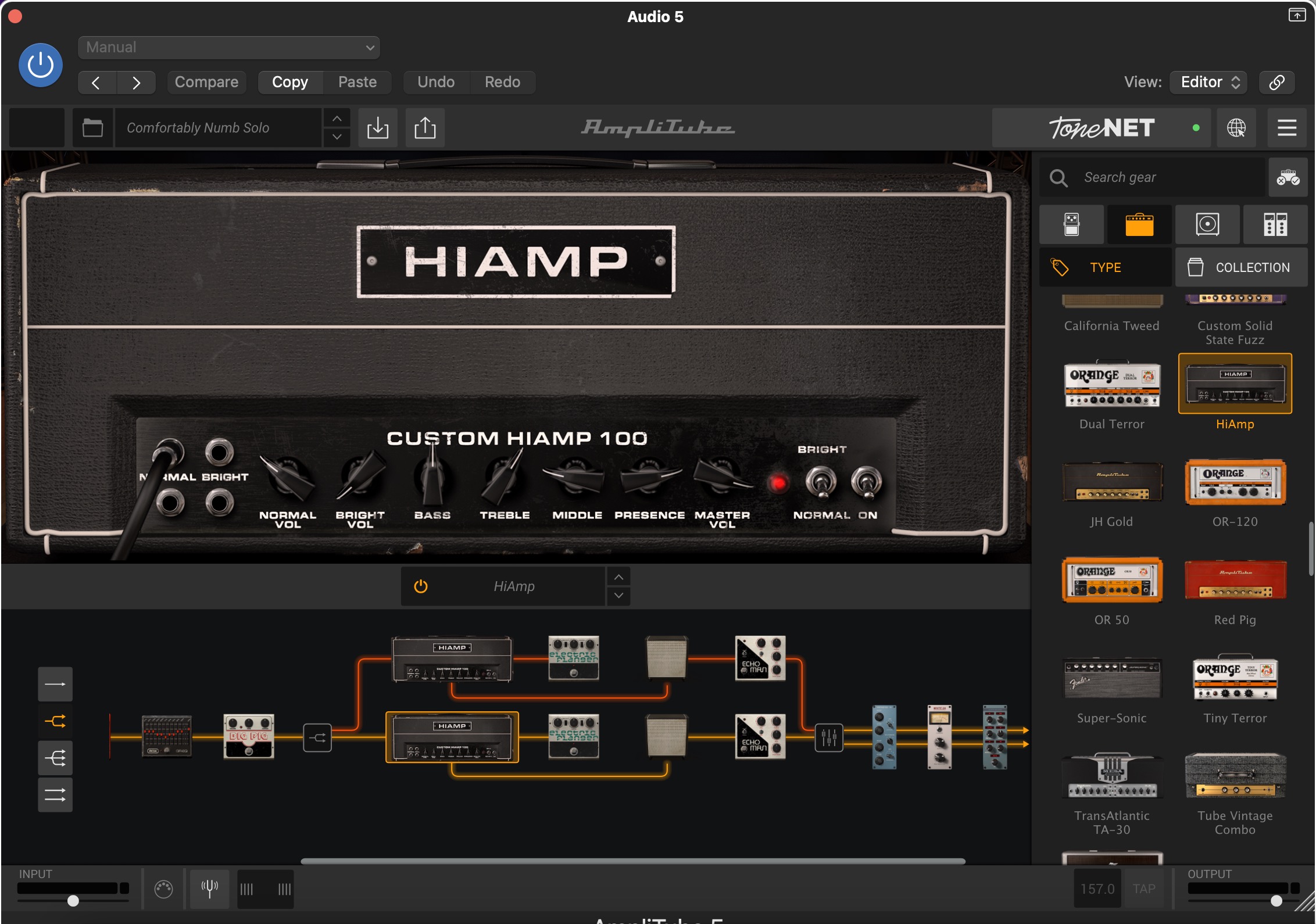Click the TAP tempo button
1316x924 pixels.
(1143, 889)
